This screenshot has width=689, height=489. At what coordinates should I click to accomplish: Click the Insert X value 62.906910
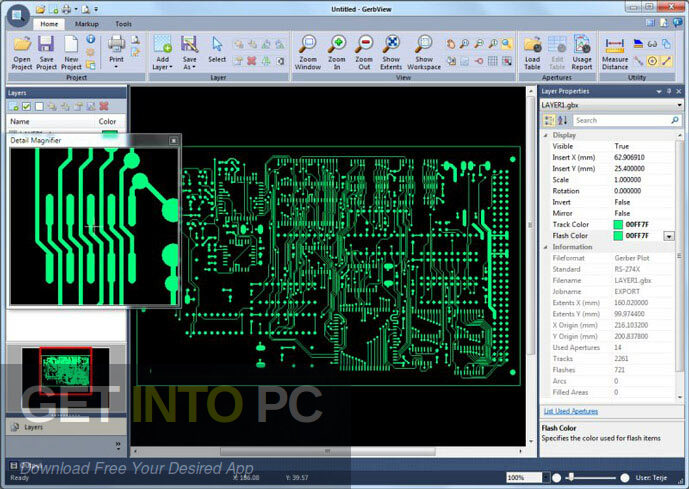629,157
